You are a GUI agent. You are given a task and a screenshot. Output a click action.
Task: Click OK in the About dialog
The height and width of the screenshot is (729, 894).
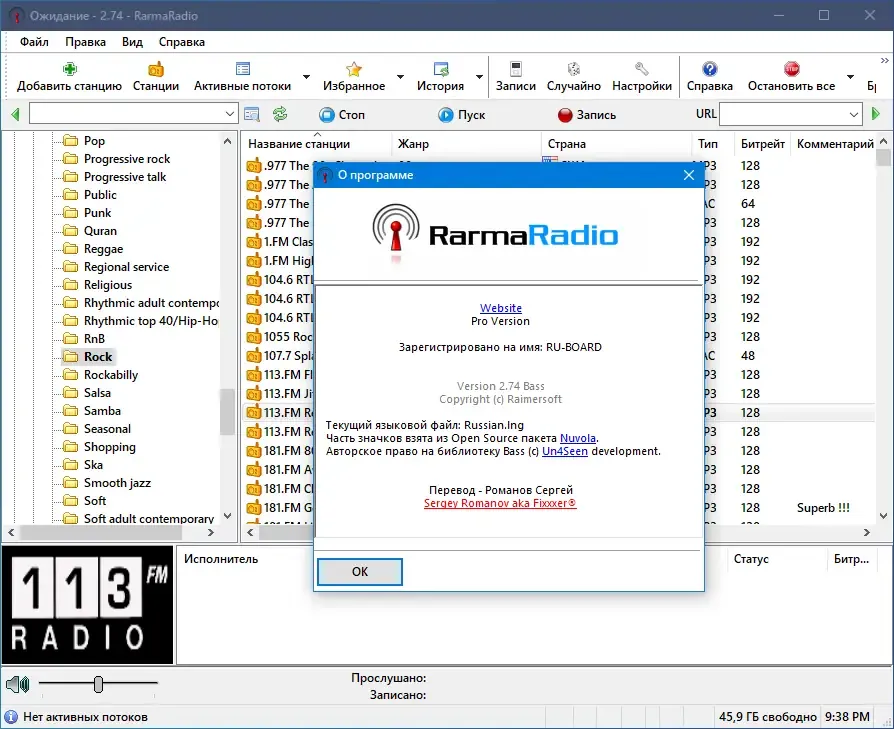coord(360,572)
